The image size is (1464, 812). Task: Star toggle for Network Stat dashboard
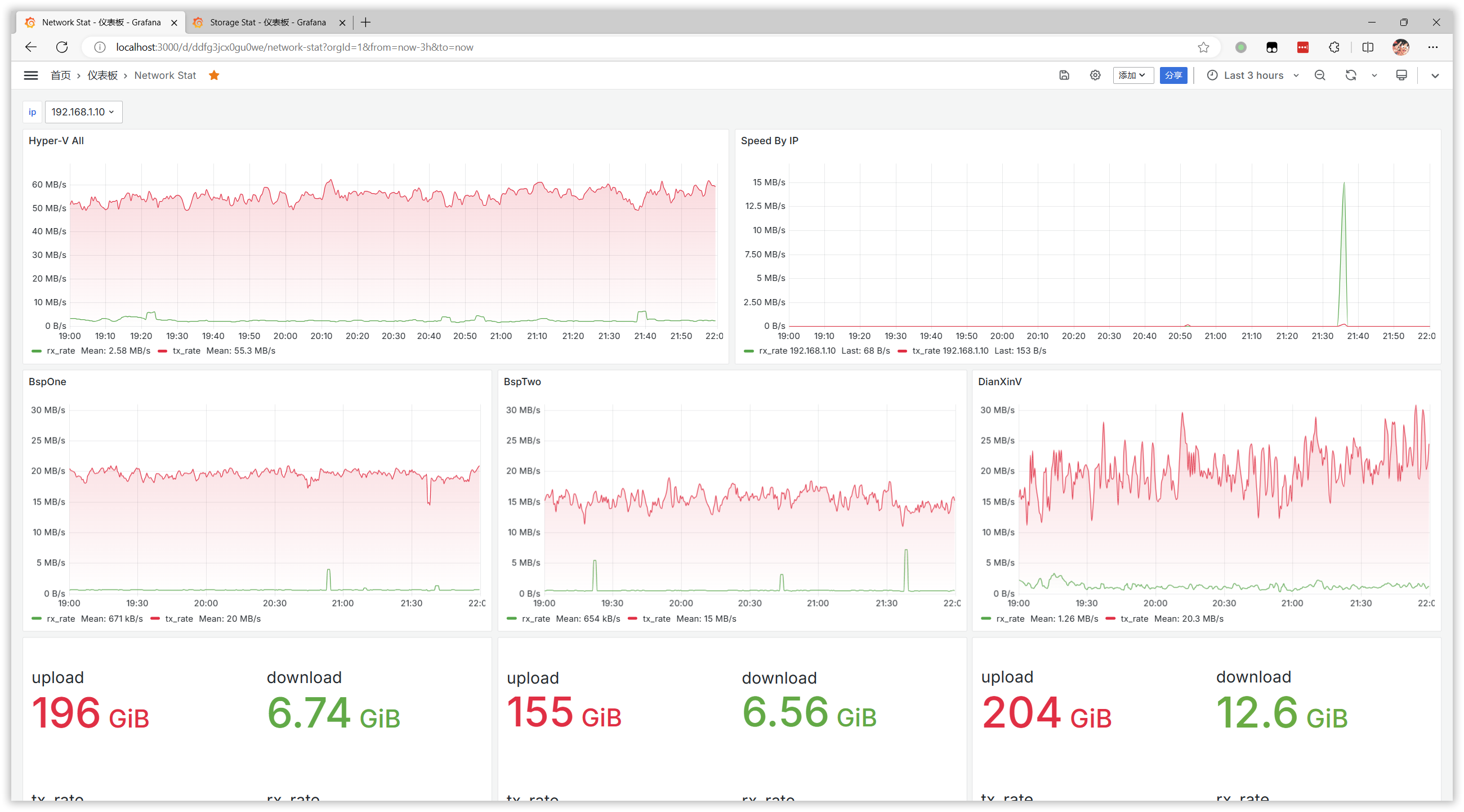214,75
